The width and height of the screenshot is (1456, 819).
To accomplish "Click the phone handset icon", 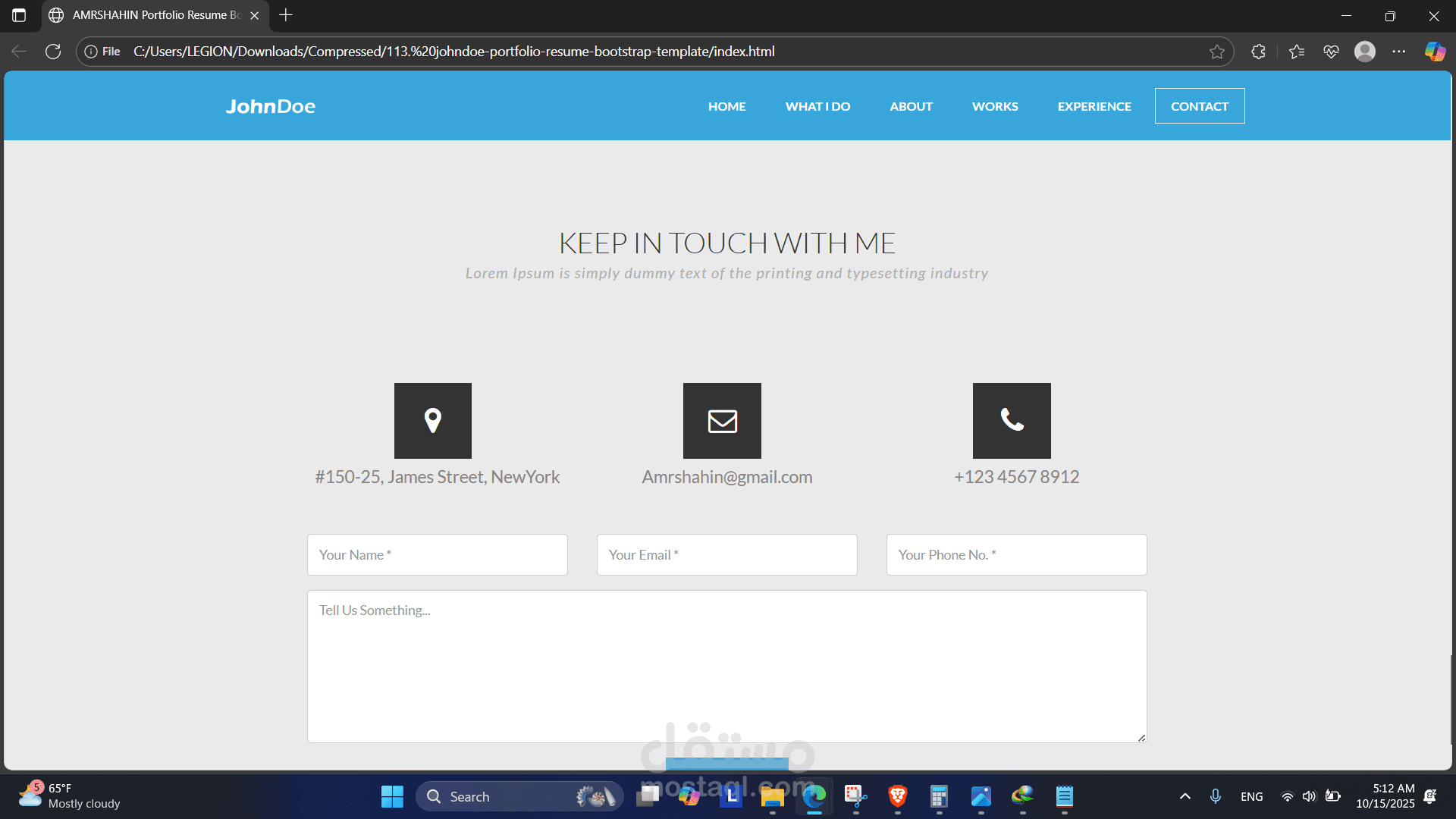I will click(x=1012, y=420).
